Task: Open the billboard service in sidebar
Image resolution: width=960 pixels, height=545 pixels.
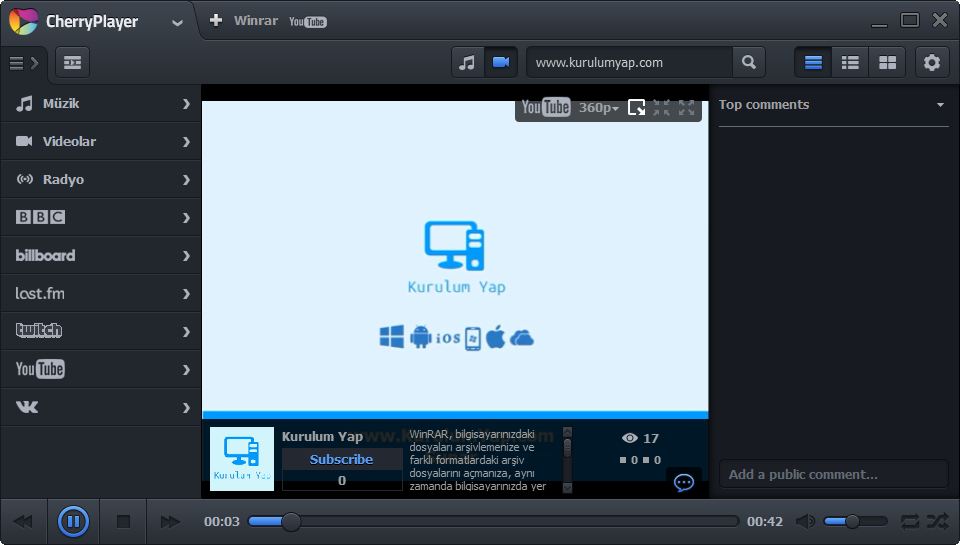Action: (x=101, y=255)
